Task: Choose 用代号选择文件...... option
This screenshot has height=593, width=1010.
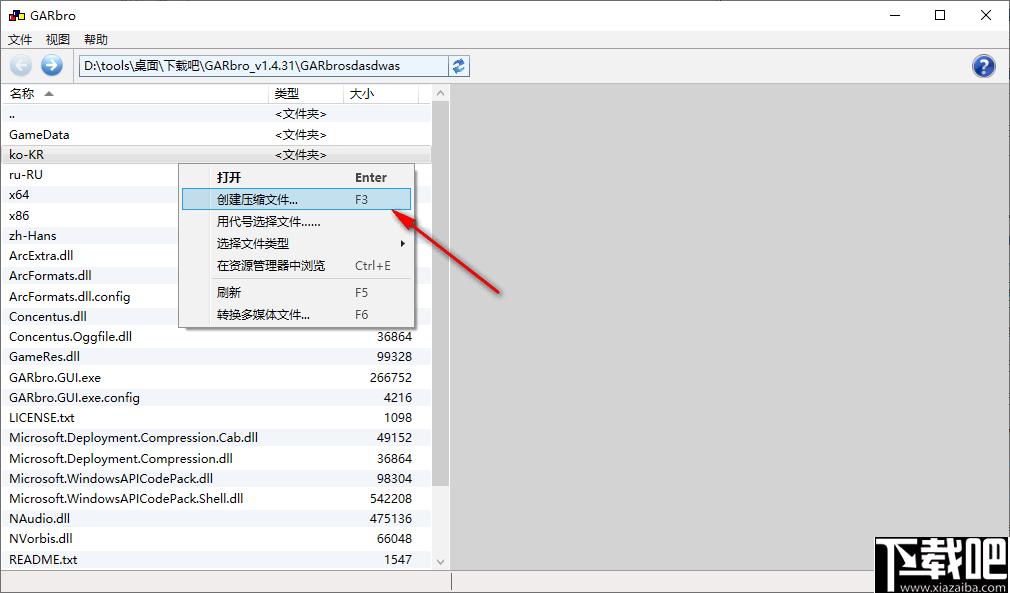Action: (x=296, y=222)
